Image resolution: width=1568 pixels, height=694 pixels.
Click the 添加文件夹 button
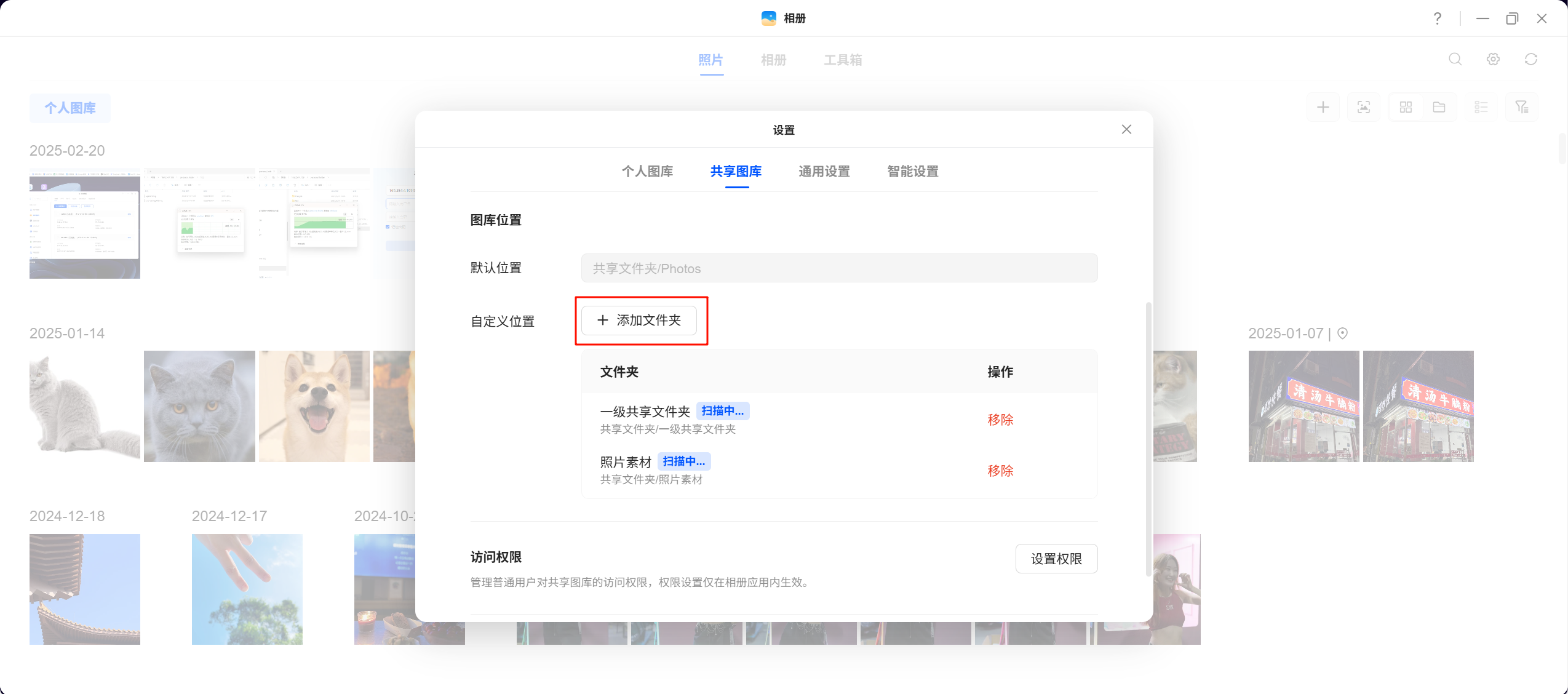point(639,321)
